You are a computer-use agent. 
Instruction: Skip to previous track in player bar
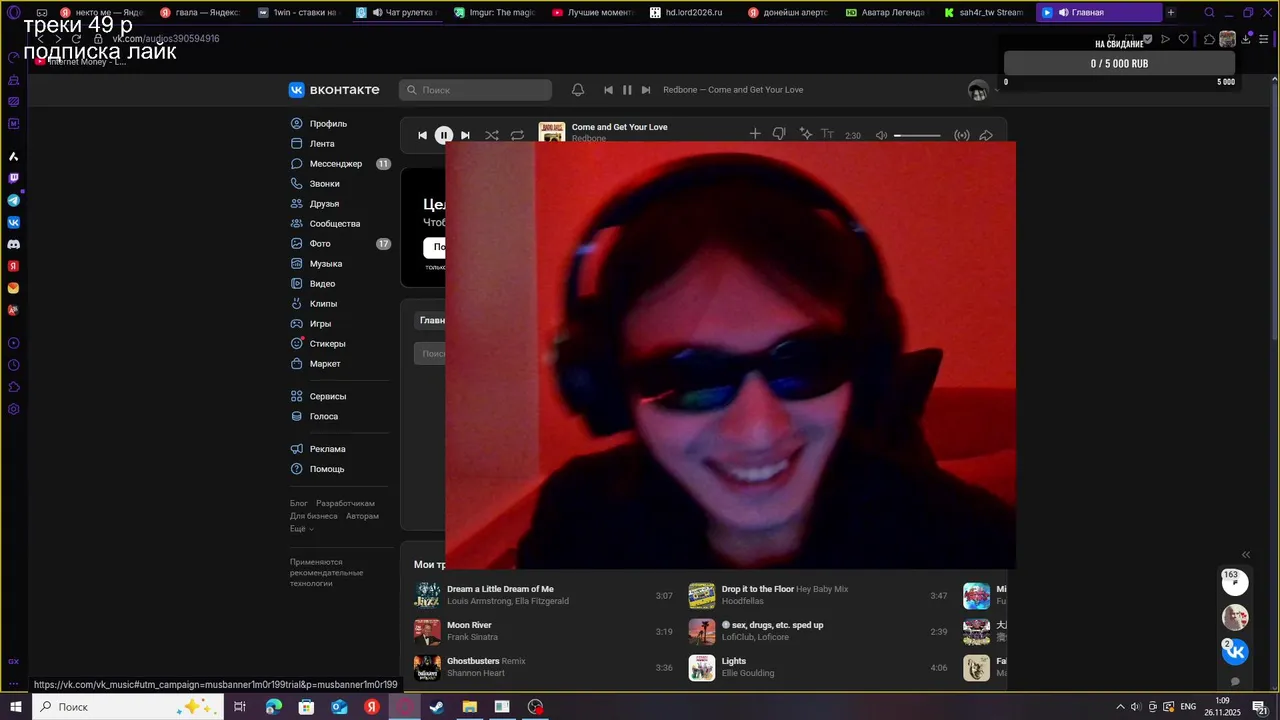click(x=422, y=135)
